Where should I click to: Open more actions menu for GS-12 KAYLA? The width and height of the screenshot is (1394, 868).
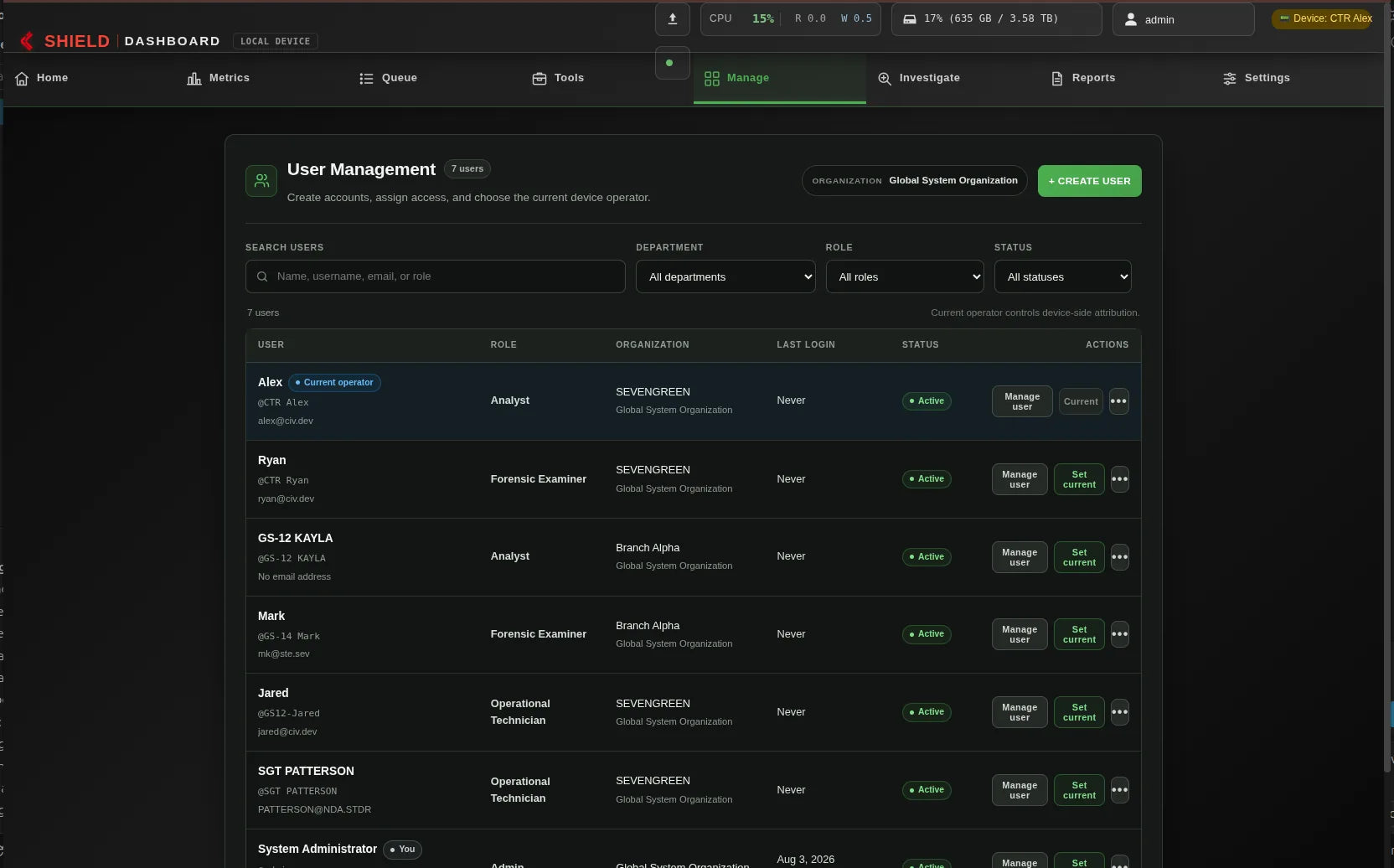coord(1119,557)
